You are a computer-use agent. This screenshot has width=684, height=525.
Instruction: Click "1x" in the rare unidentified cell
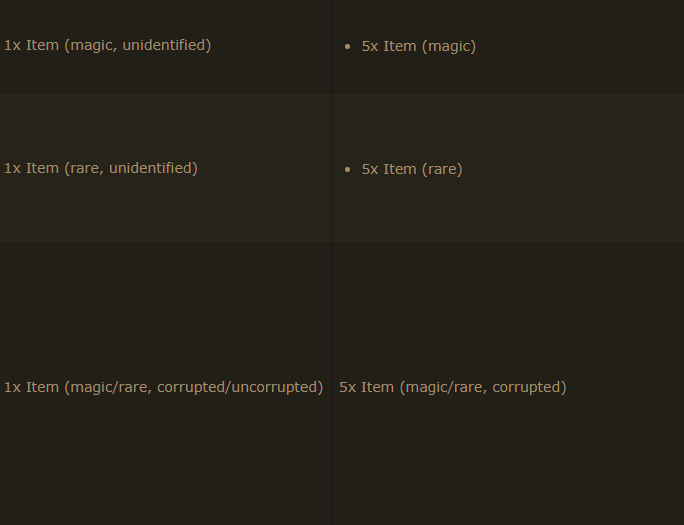(x=12, y=168)
